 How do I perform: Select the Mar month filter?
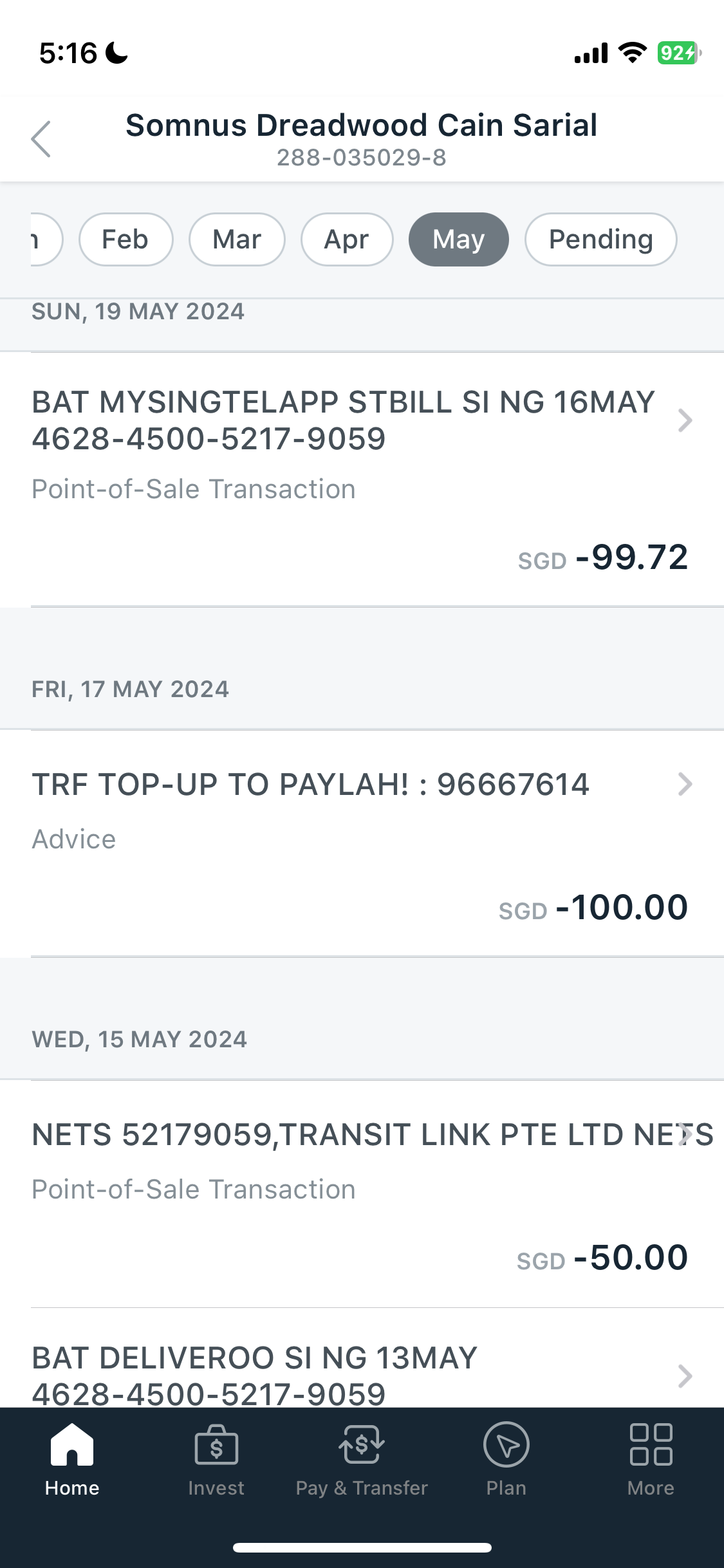[x=237, y=239]
